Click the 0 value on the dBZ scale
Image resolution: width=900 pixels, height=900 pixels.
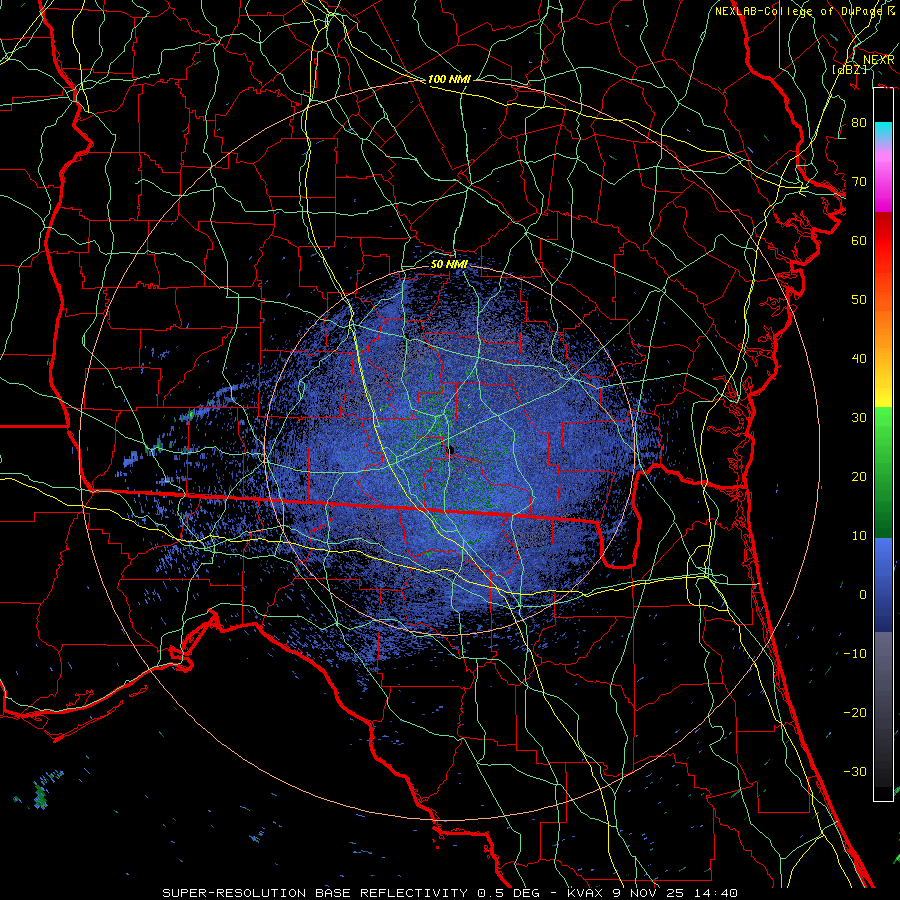click(863, 595)
